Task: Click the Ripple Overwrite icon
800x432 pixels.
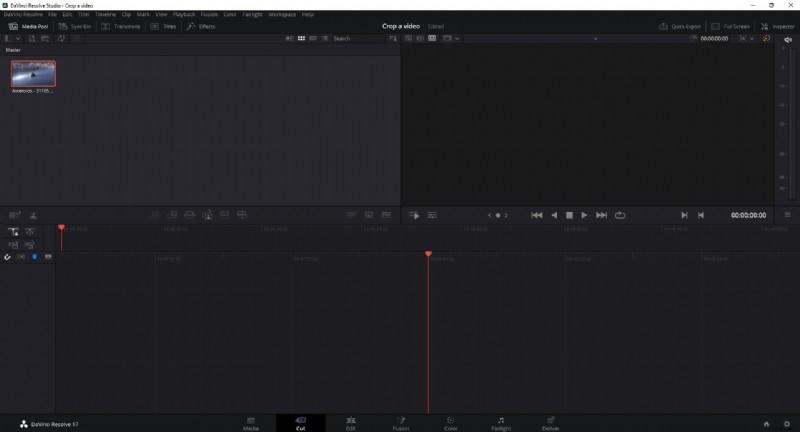Action: click(x=190, y=215)
